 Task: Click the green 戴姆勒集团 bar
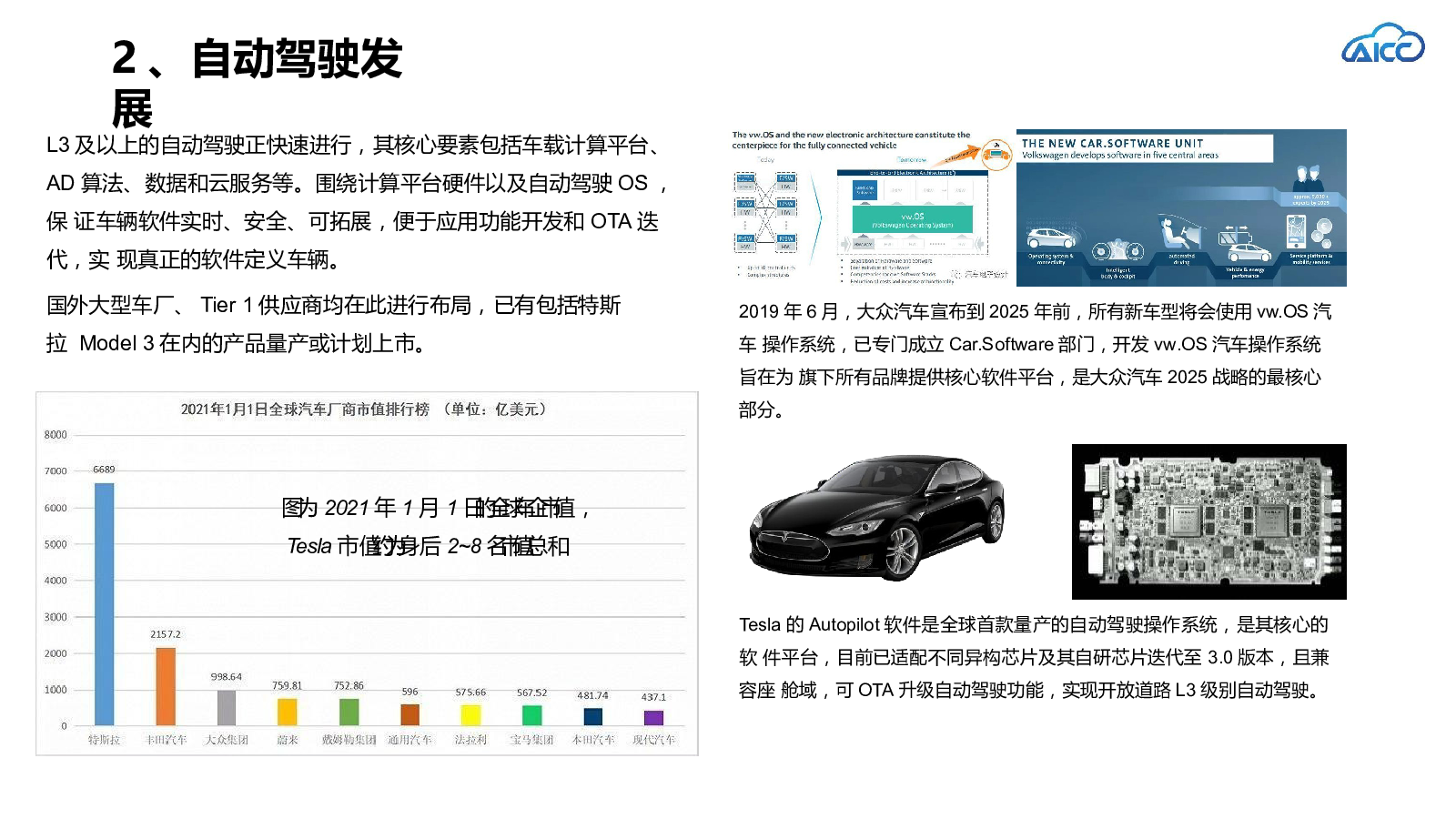click(x=349, y=713)
